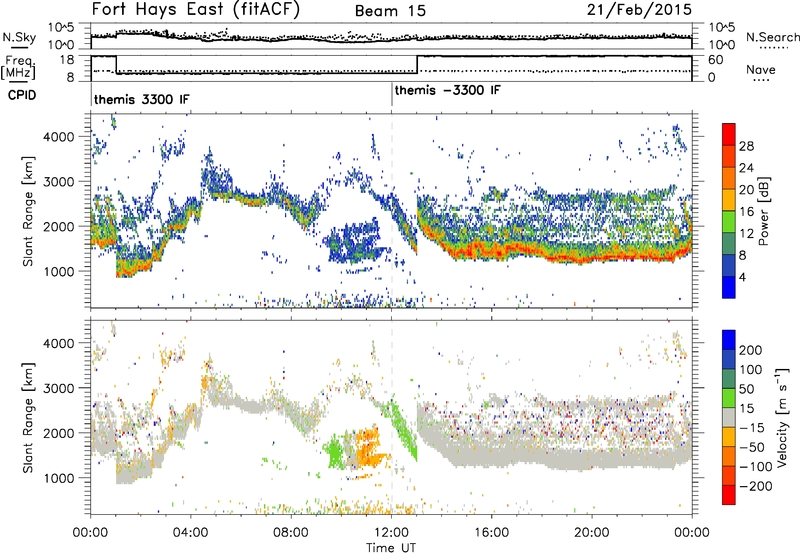Click the power panel 'Slant Range [km]' label
Viewport: 800px width, 554px height.
(28, 211)
